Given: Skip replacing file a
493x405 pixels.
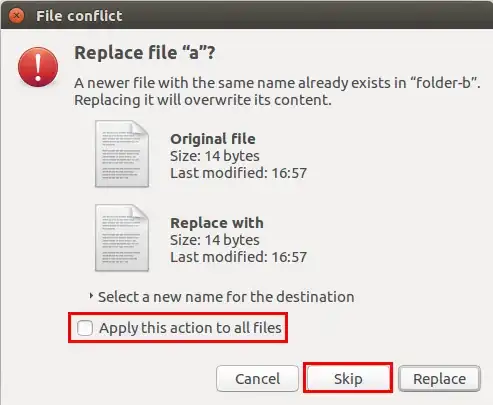Looking at the screenshot, I should (348, 379).
